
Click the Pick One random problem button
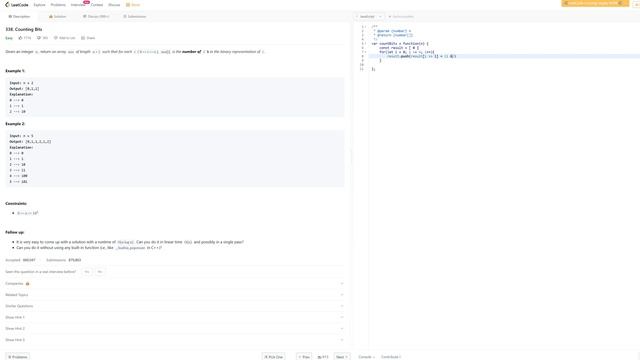pyautogui.click(x=273, y=357)
